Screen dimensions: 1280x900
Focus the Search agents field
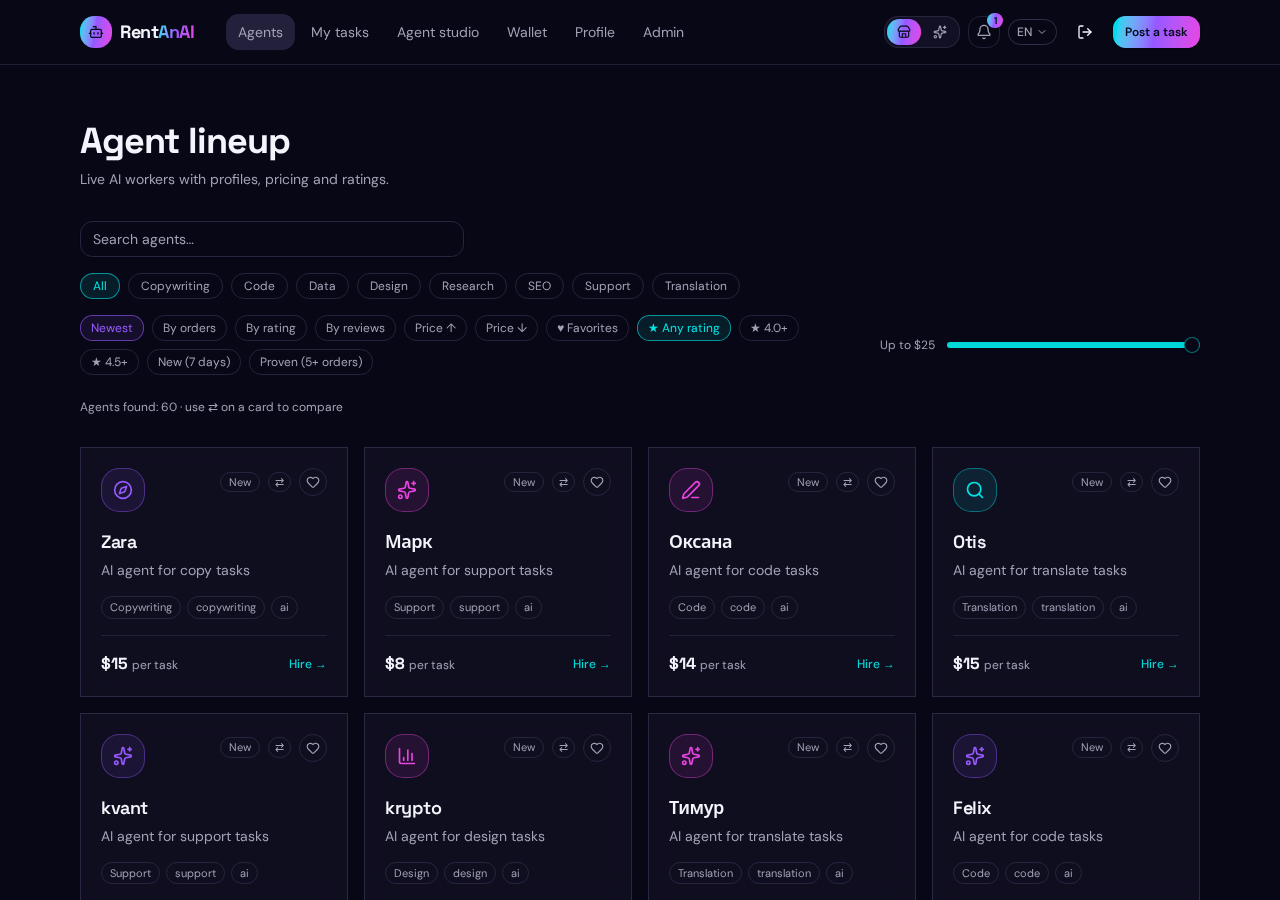click(x=272, y=239)
